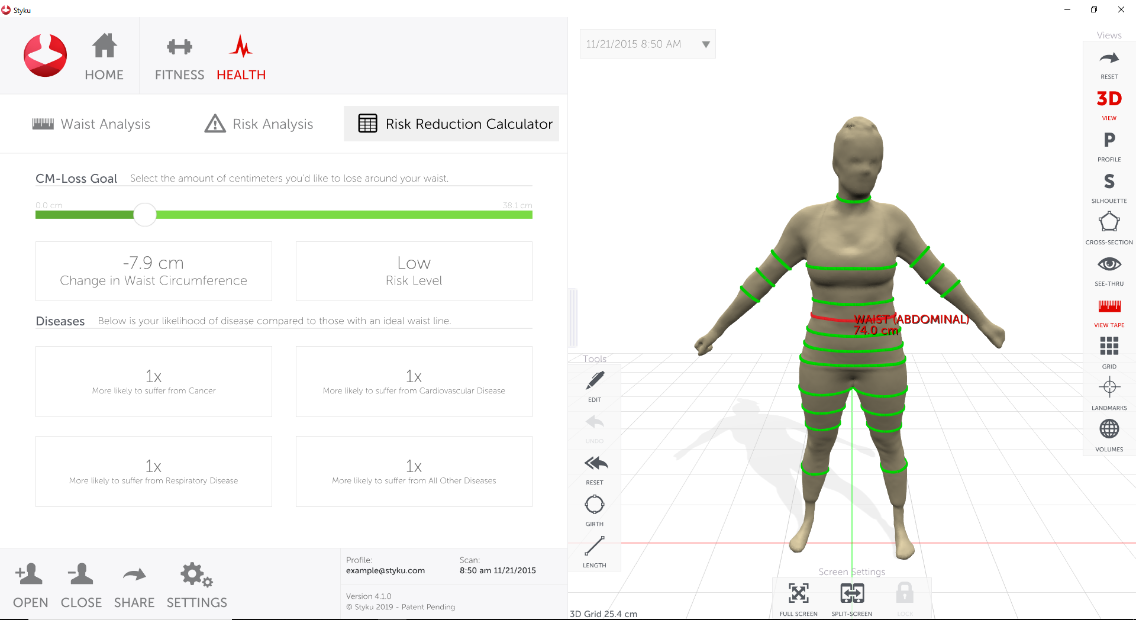Toggle See-Thru eye view
1136x620 pixels.
click(1109, 268)
